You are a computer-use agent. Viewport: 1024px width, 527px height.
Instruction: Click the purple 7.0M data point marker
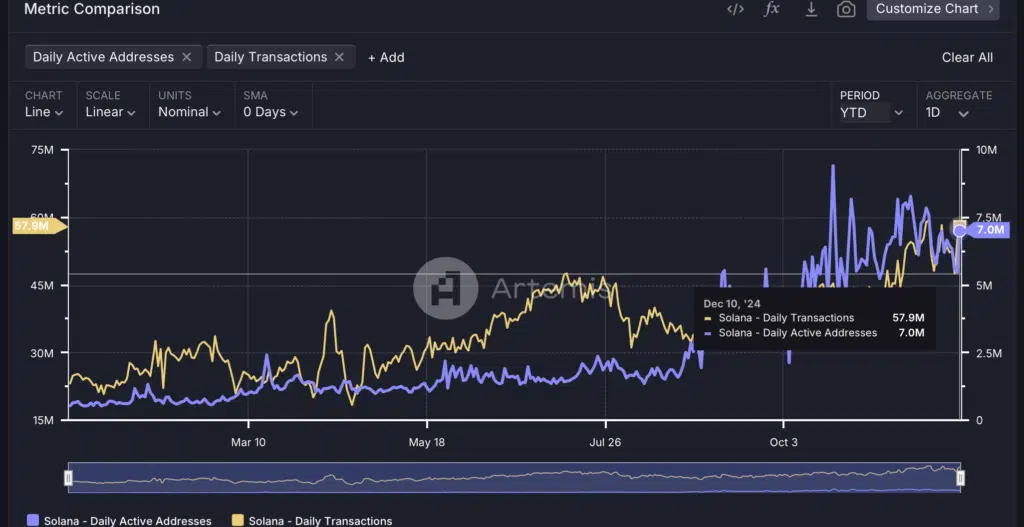pos(960,231)
